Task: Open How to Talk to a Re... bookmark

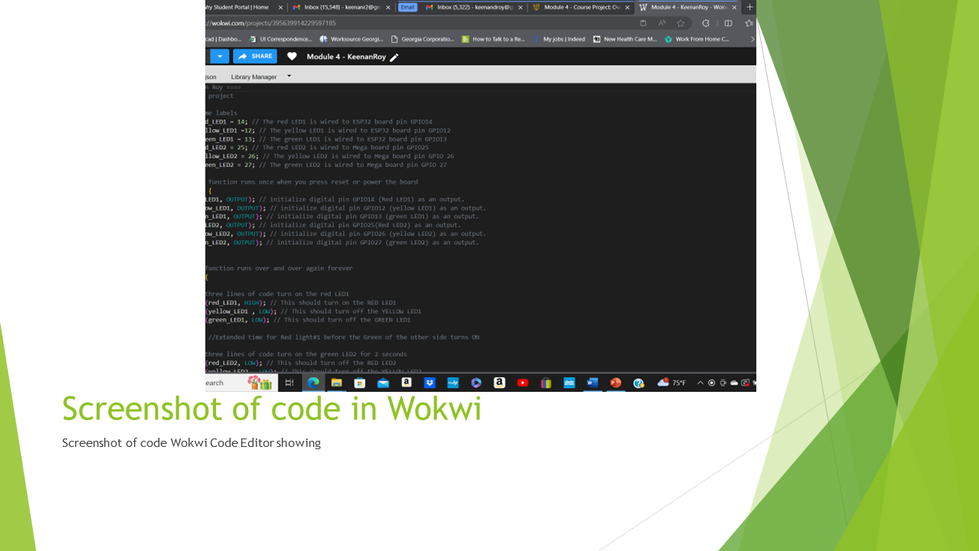Action: [x=493, y=39]
